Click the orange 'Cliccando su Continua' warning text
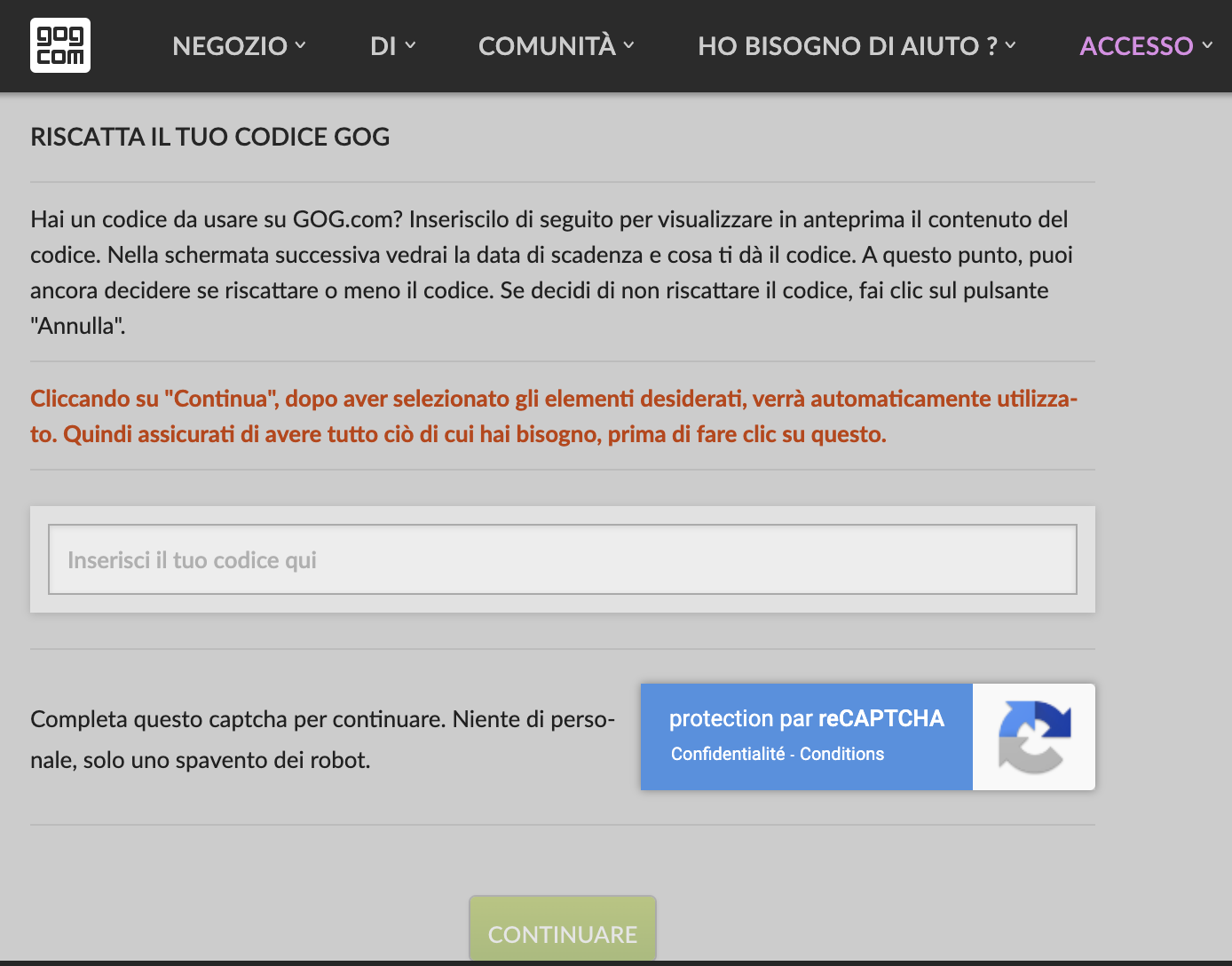Screen dimensions: 1232x966 pyautogui.click(x=554, y=416)
